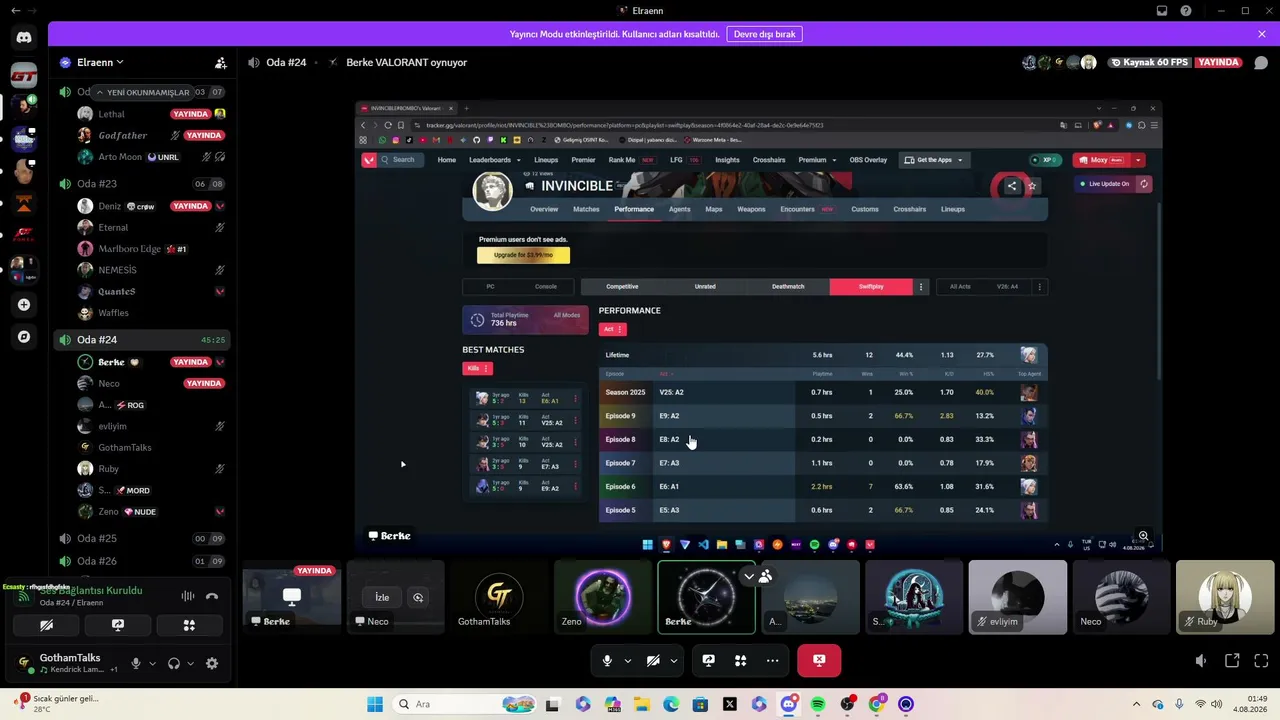Open more options in call controls
1280x720 pixels.
(x=772, y=660)
